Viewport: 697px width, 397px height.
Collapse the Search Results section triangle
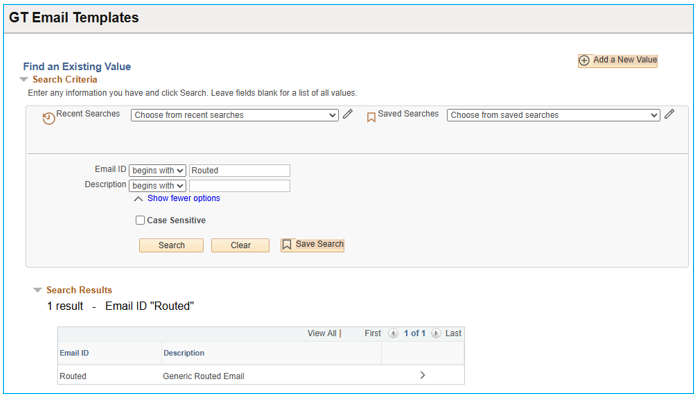coord(38,290)
